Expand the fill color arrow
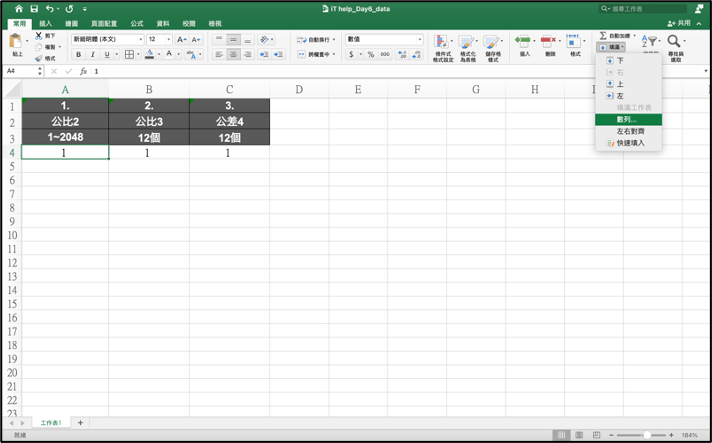This screenshot has width=712, height=443. click(159, 54)
